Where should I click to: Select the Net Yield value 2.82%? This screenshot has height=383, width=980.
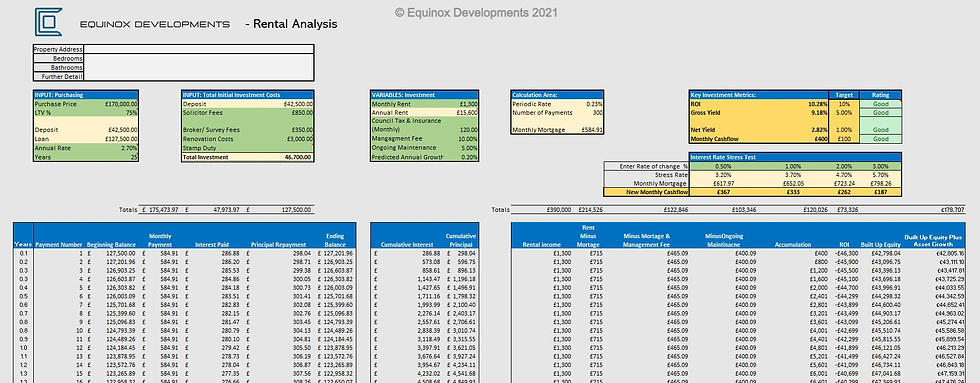point(819,130)
